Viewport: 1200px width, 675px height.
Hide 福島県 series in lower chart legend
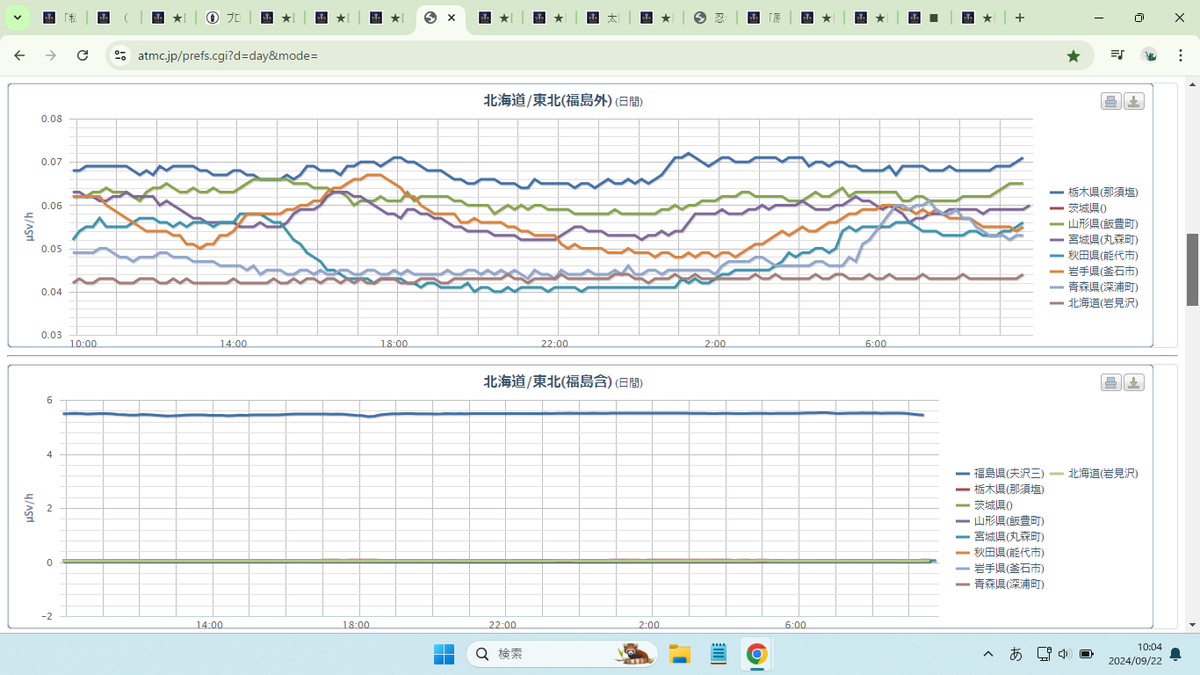1001,472
